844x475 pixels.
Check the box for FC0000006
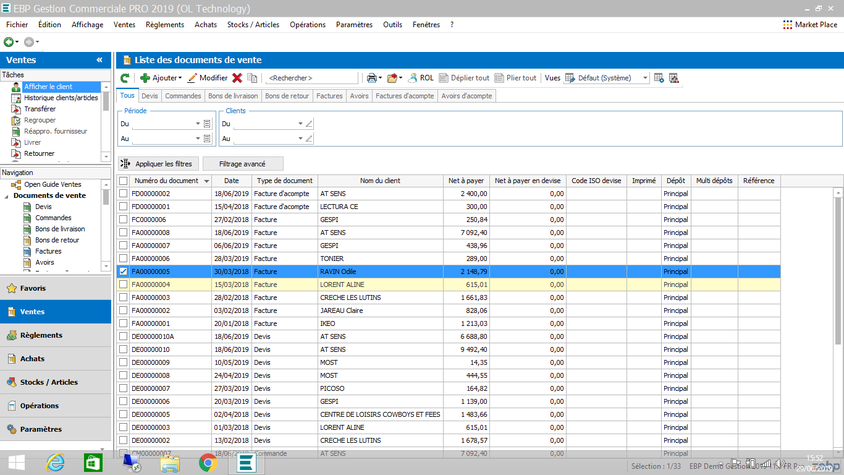pos(123,219)
